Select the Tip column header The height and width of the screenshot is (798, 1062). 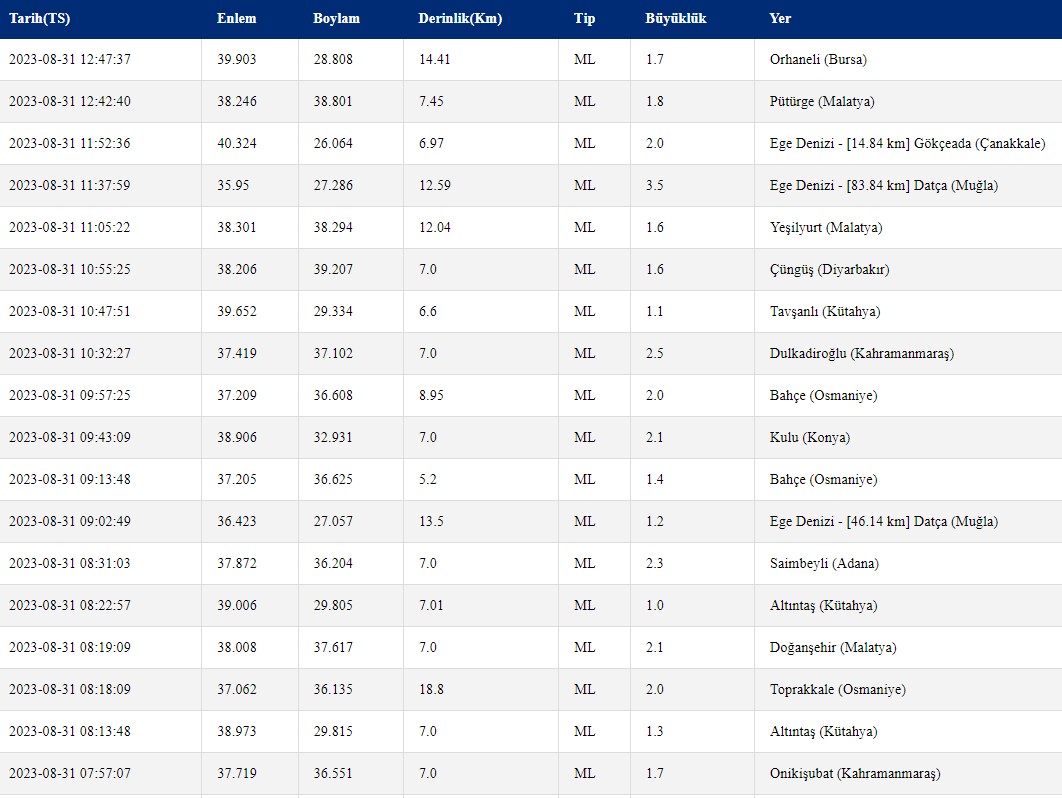tap(584, 19)
